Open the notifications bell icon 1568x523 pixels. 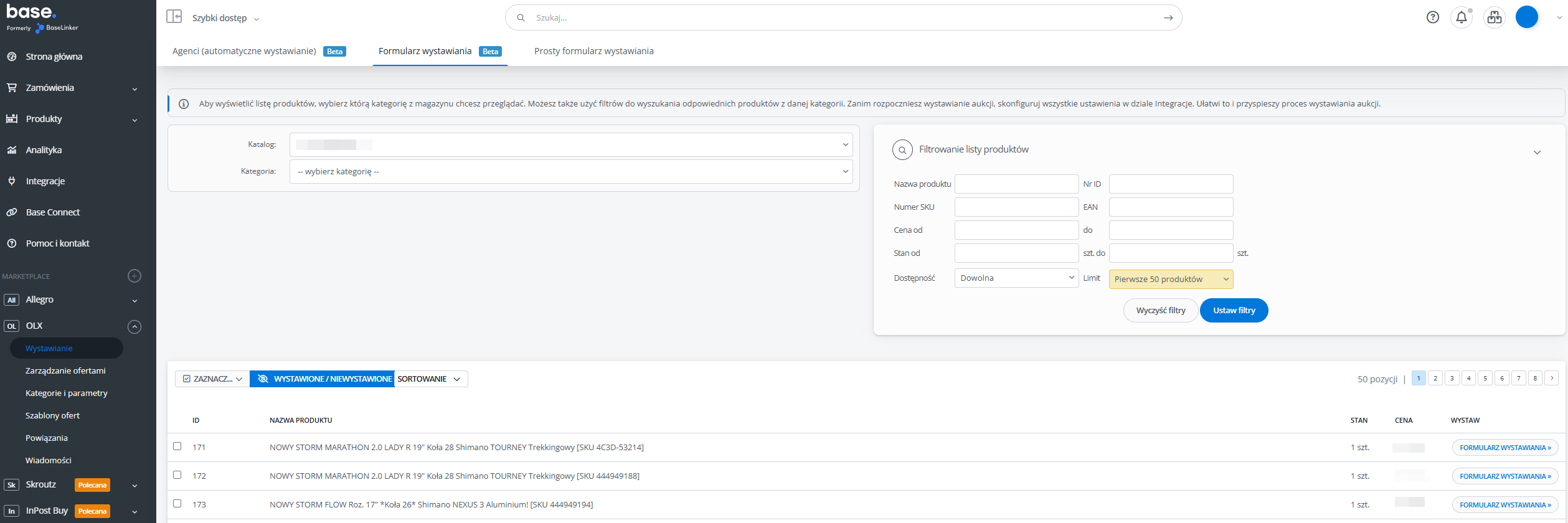pos(1461,17)
